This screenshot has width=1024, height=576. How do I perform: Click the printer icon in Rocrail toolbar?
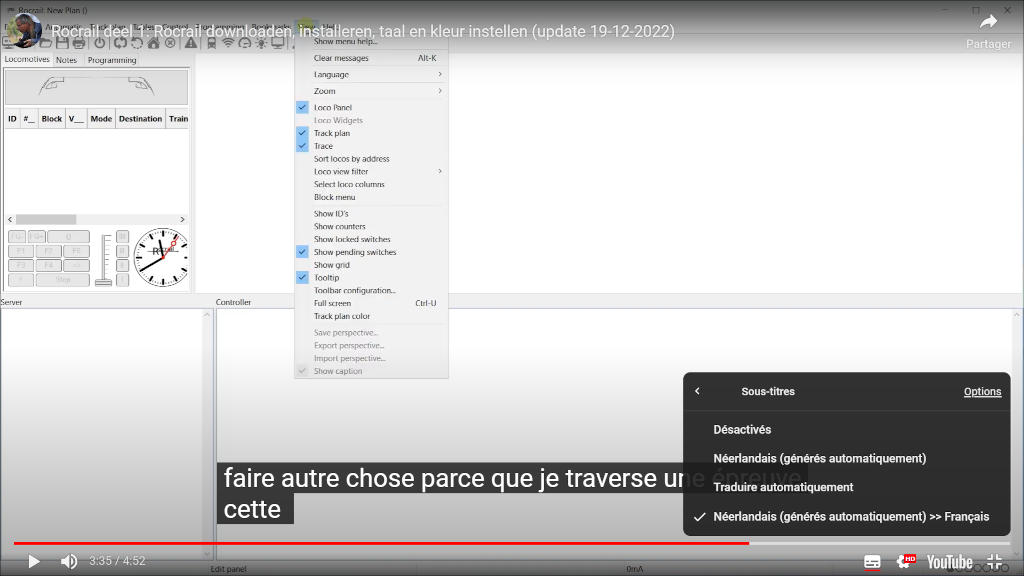(79, 43)
